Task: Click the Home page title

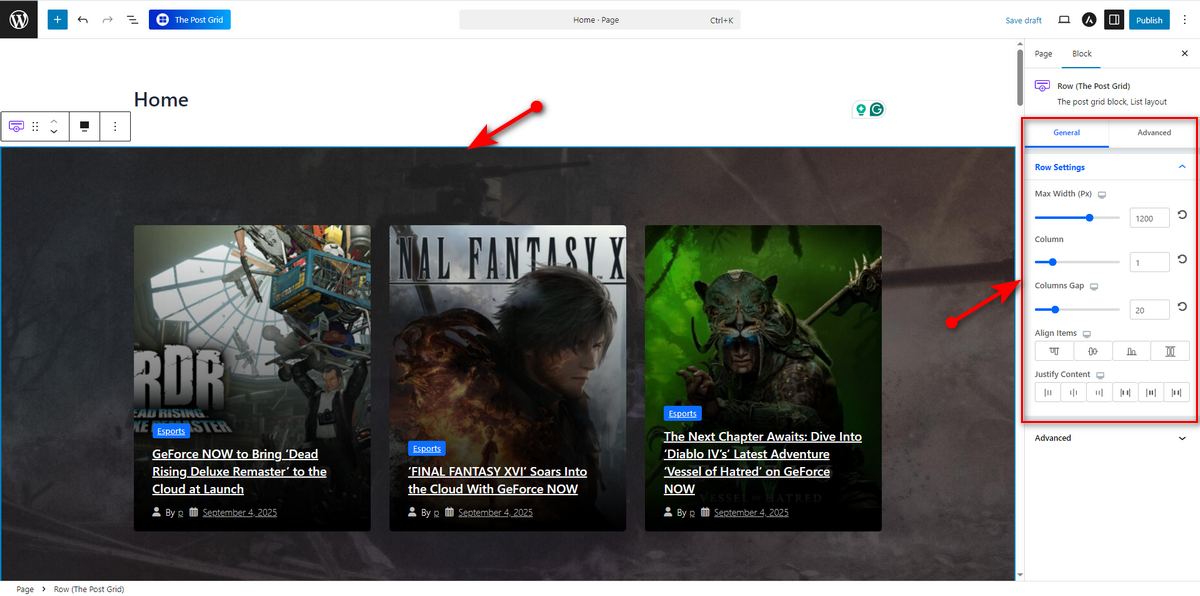Action: (161, 100)
